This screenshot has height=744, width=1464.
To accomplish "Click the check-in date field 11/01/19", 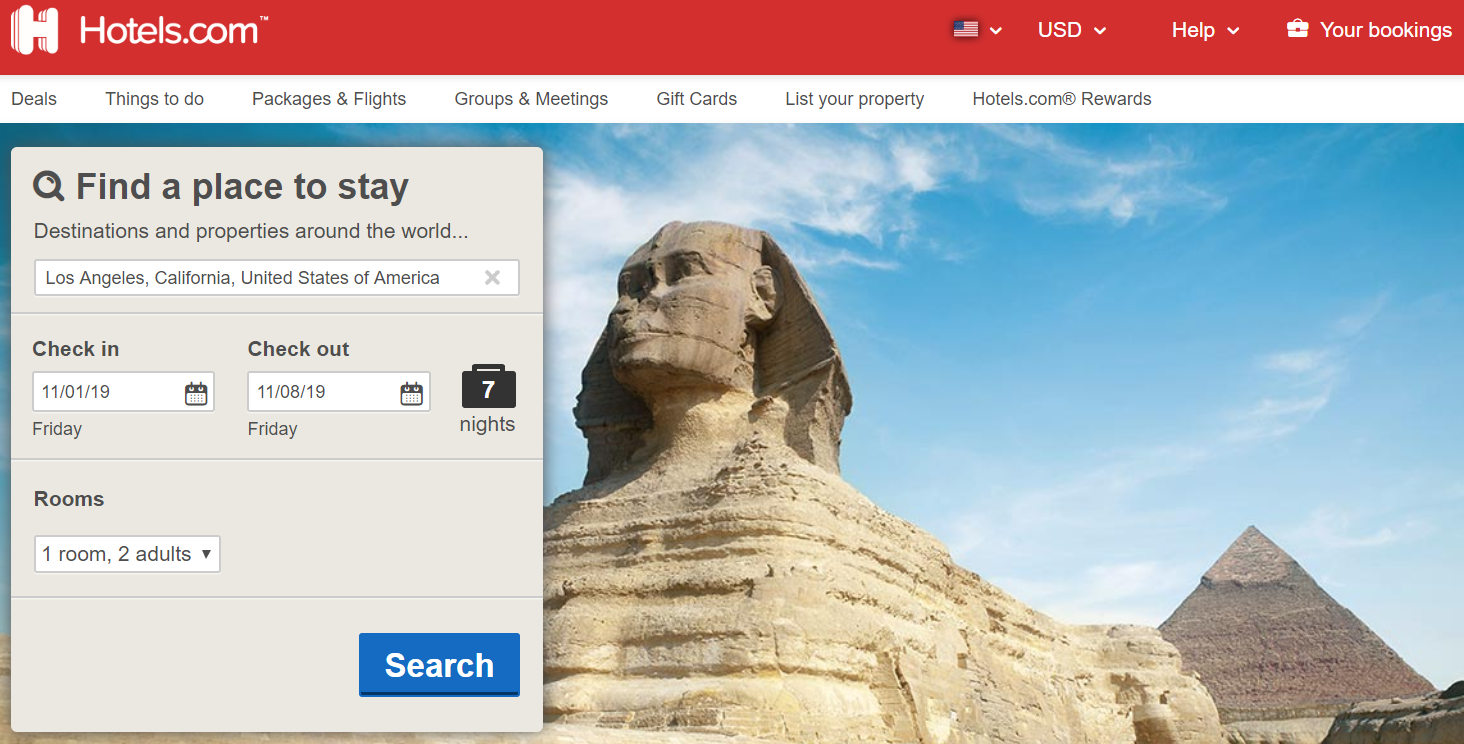I will point(123,392).
